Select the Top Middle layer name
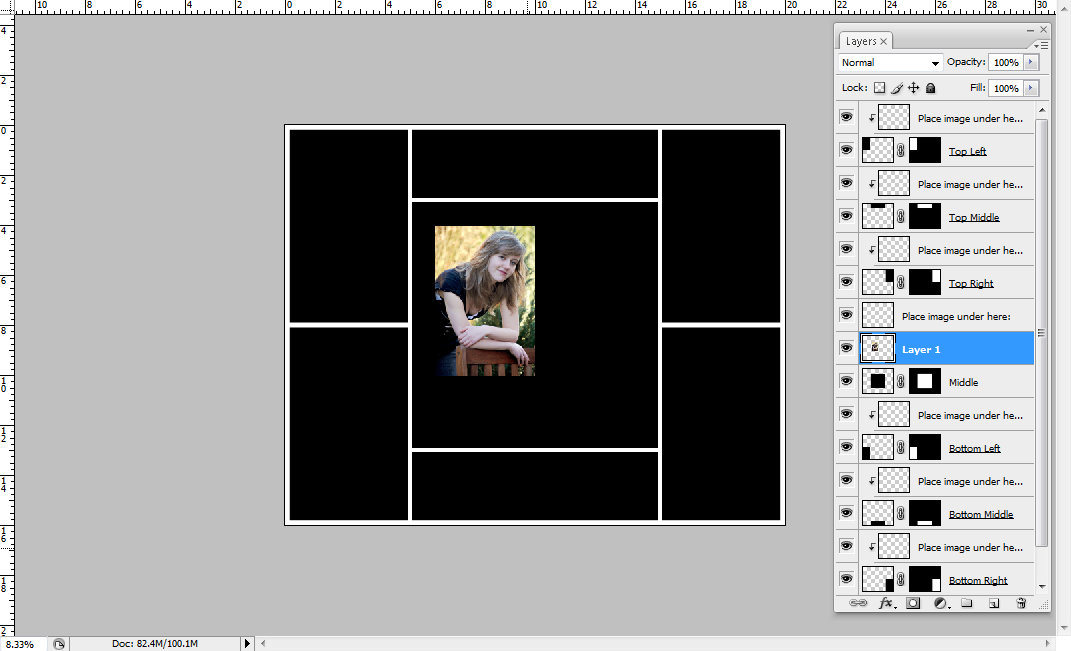The height and width of the screenshot is (651, 1071). click(x=974, y=217)
